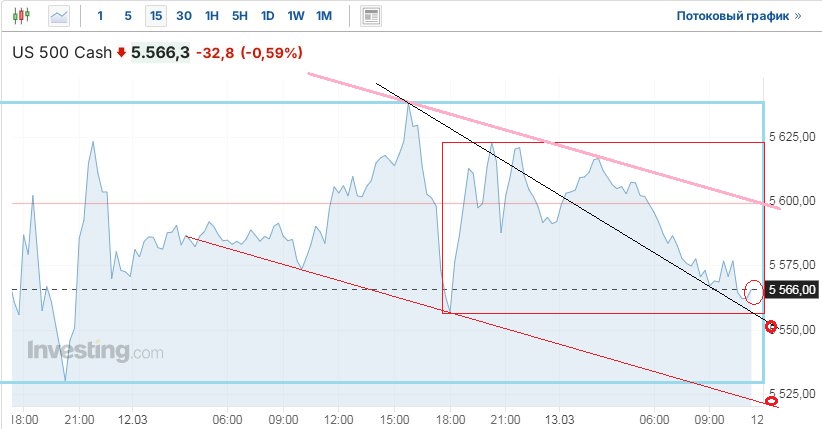Click the US 500 Cash title
This screenshot has height=429, width=822.
click(62, 52)
